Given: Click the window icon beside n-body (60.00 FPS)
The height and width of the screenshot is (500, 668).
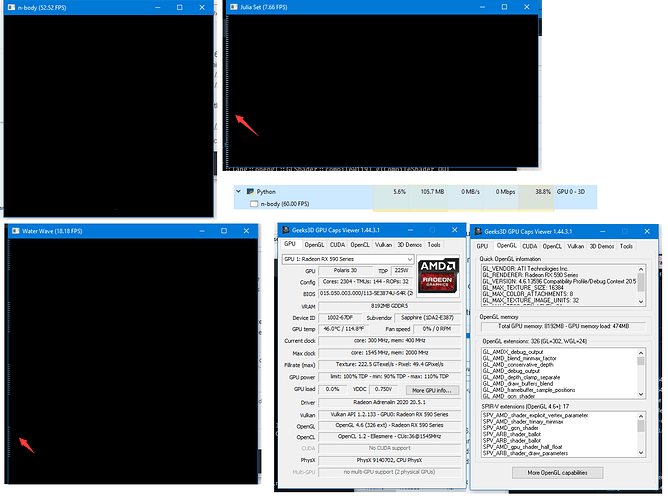Looking at the screenshot, I should [x=254, y=204].
